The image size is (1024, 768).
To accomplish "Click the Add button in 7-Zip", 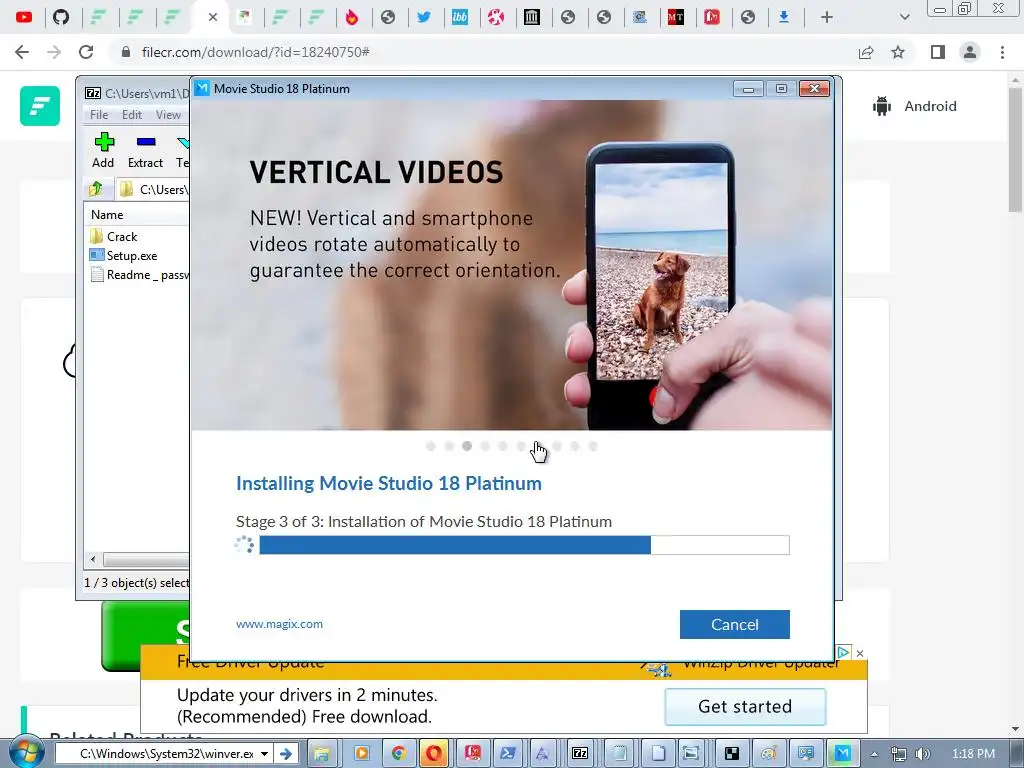I will tap(103, 150).
